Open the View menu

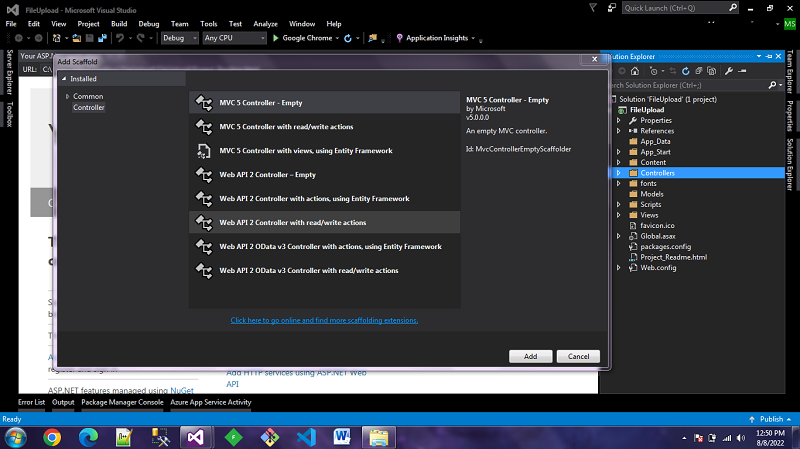pyautogui.click(x=58, y=24)
